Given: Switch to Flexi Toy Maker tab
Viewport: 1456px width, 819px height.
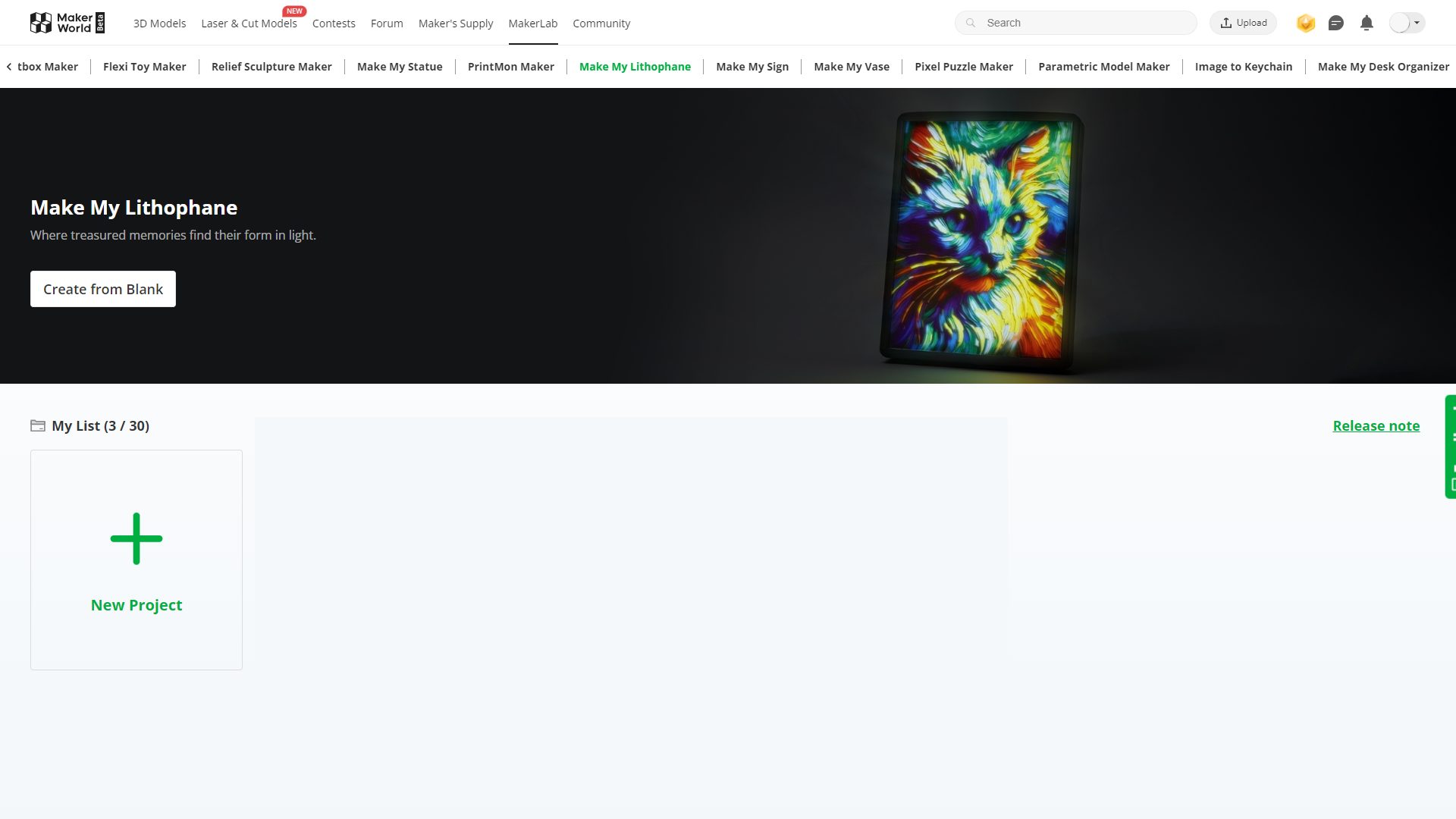Looking at the screenshot, I should coord(145,67).
